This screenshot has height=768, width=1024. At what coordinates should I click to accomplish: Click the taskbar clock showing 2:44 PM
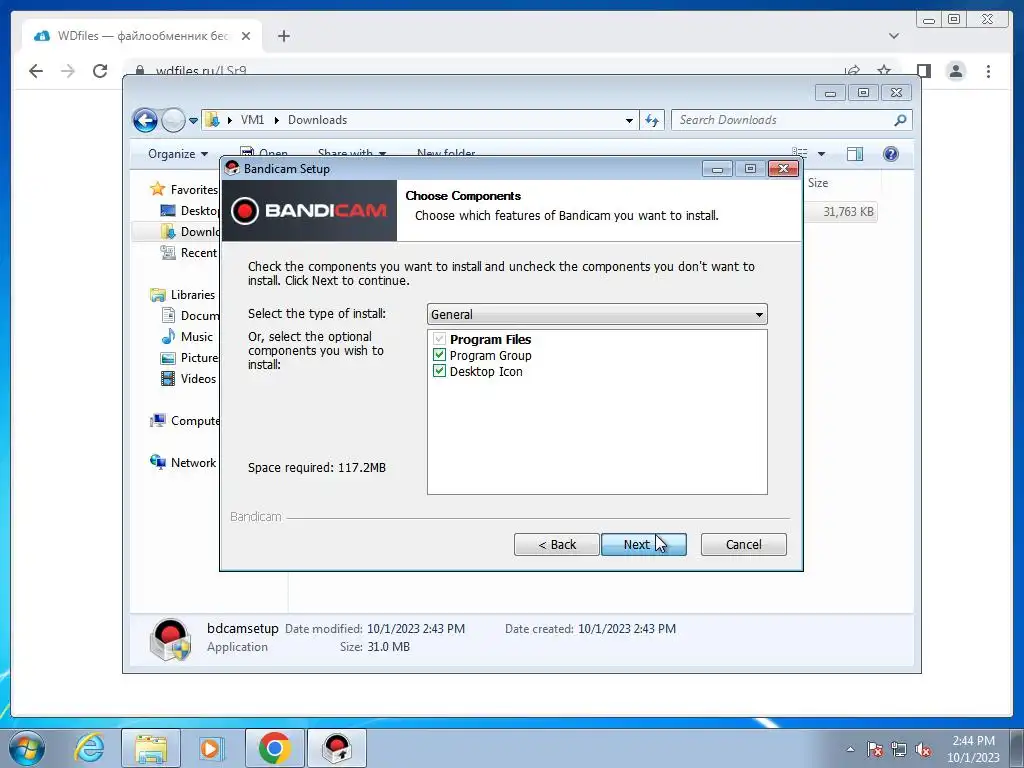[x=973, y=749]
